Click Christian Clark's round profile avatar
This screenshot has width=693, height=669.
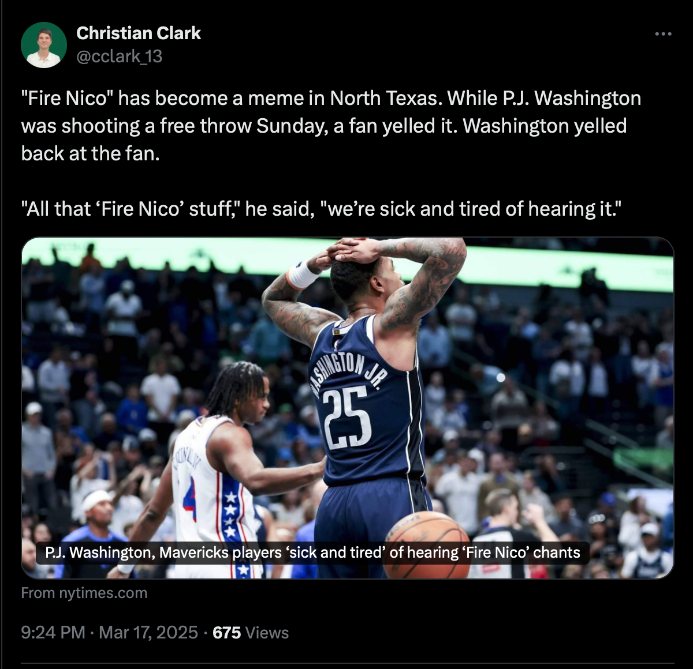(x=44, y=45)
